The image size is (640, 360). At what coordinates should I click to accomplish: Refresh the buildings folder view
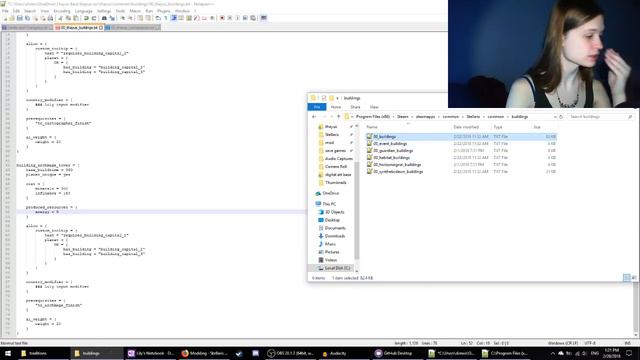(561, 117)
